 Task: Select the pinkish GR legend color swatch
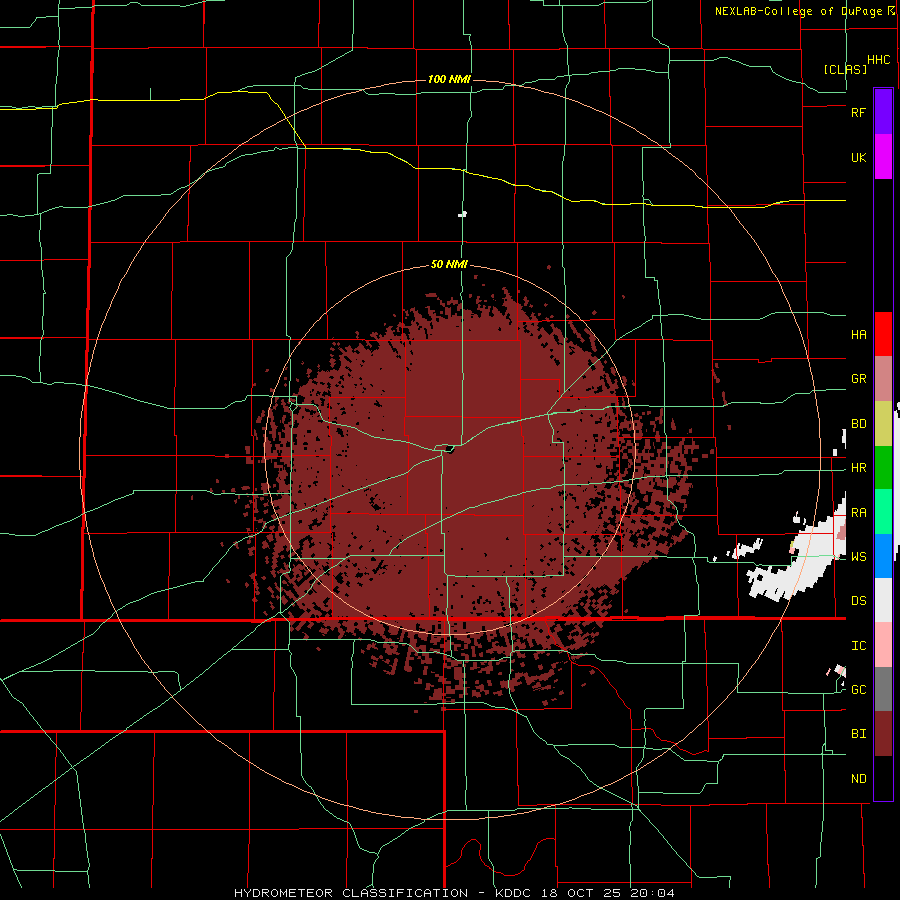tap(883, 379)
